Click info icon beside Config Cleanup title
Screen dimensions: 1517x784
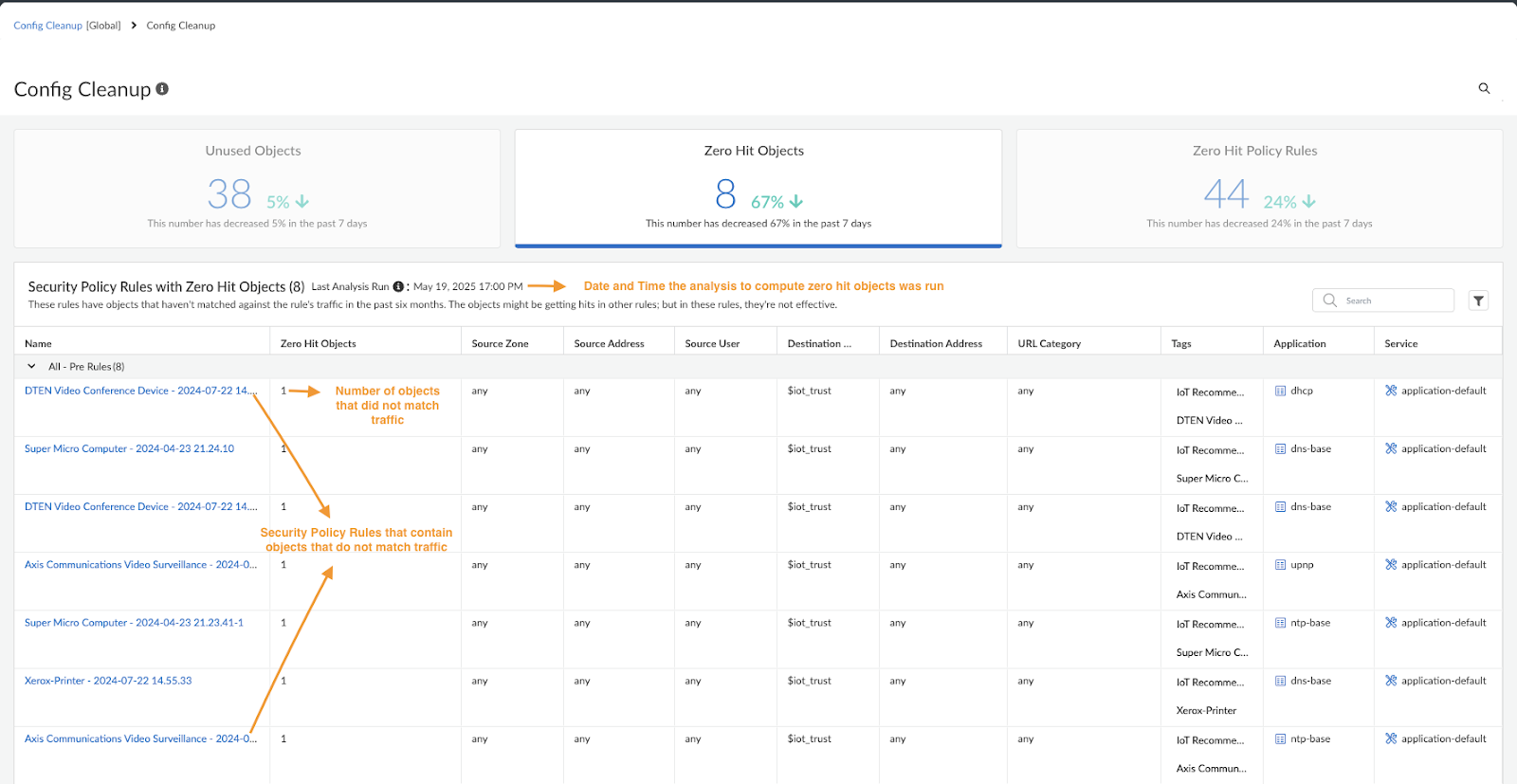click(162, 89)
